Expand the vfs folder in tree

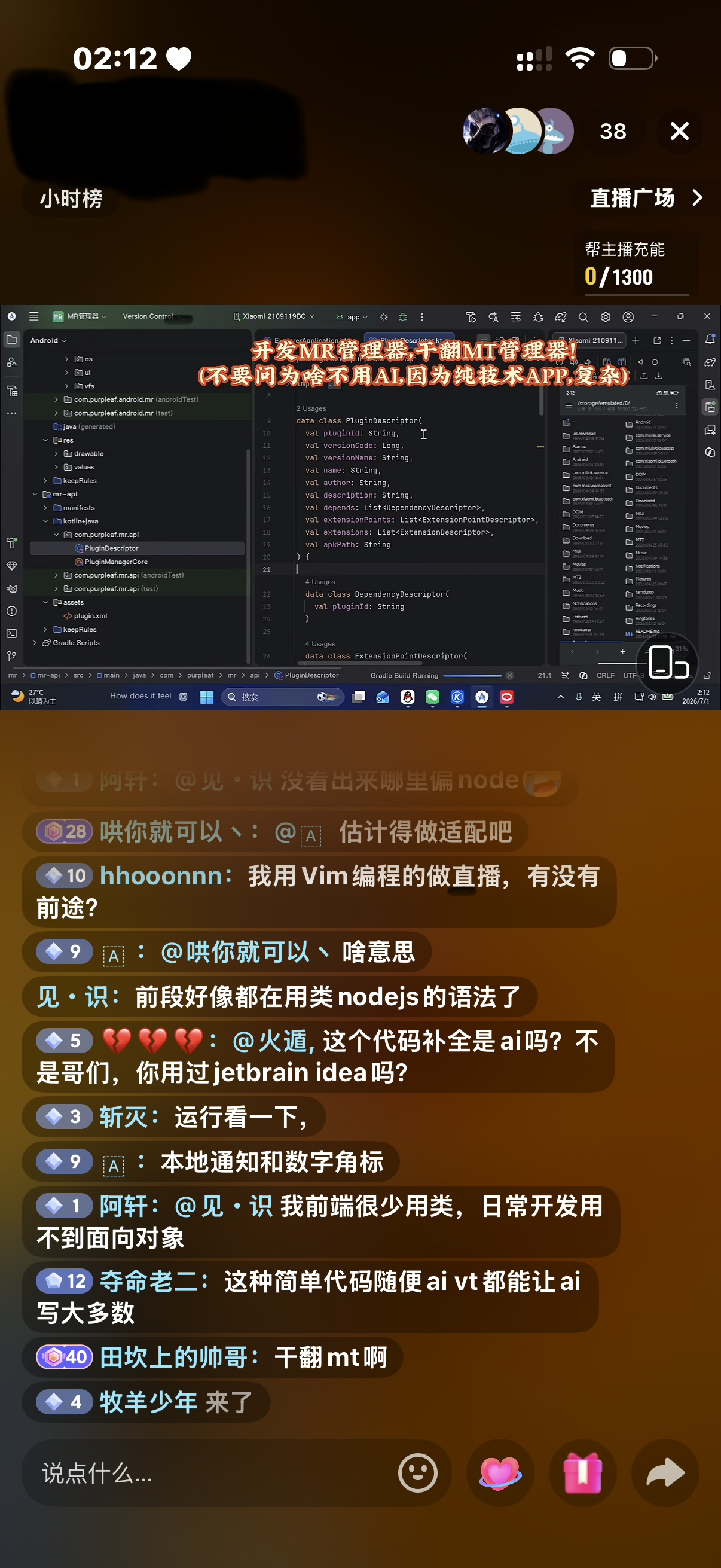coord(67,386)
